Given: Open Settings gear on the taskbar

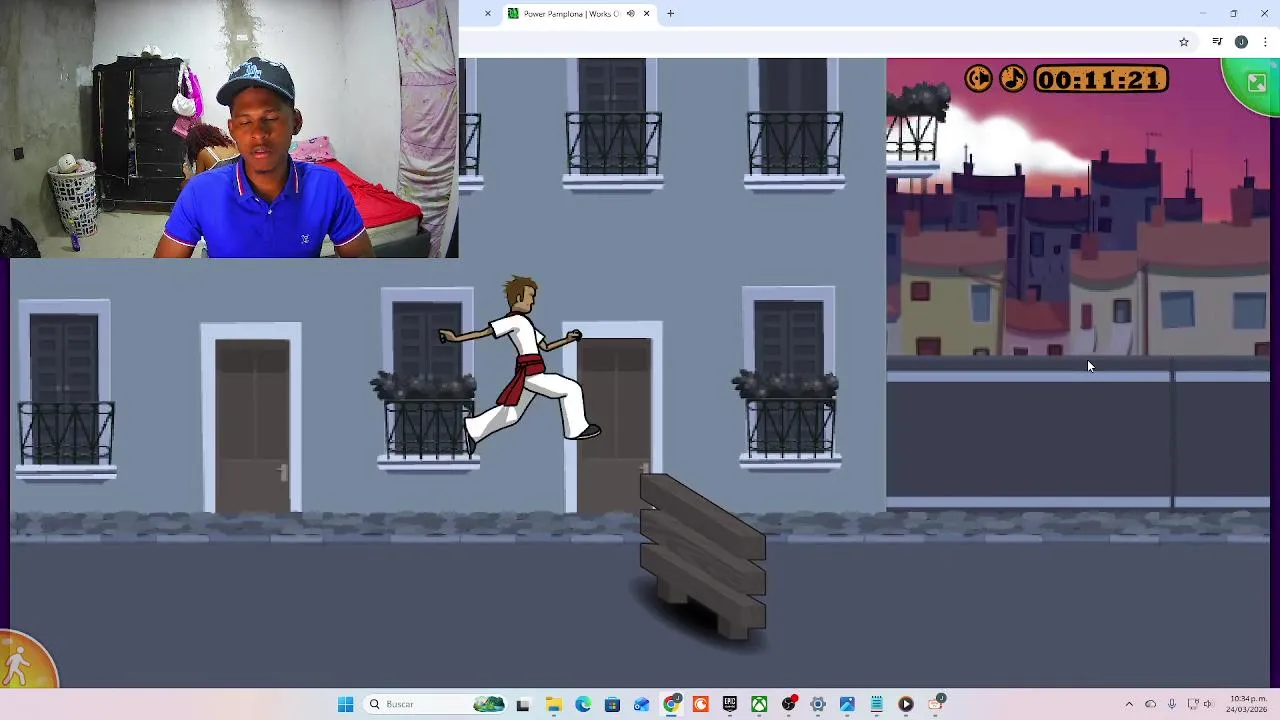Looking at the screenshot, I should [818, 704].
